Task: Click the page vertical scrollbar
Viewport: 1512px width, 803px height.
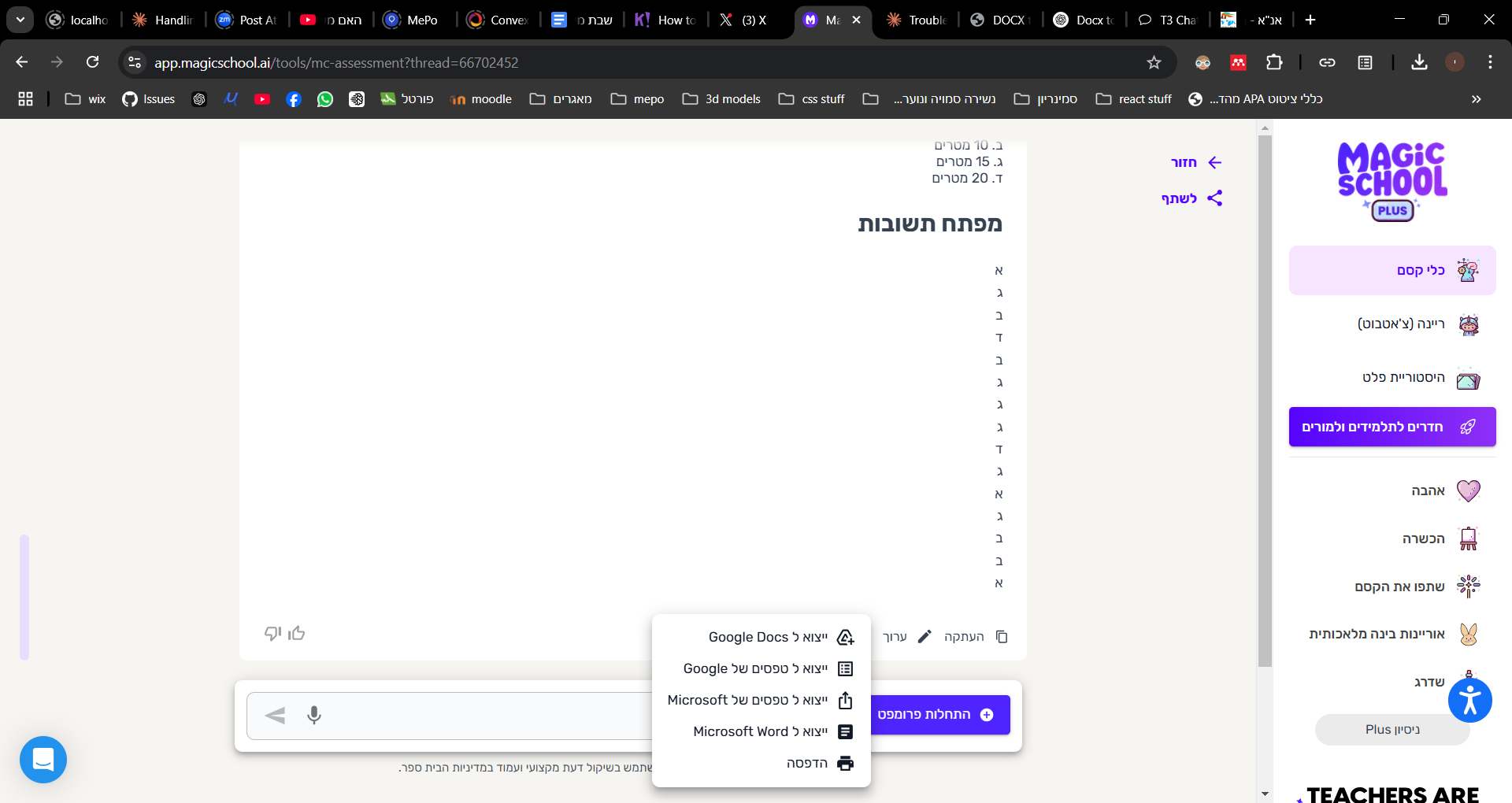Action: tap(1265, 401)
